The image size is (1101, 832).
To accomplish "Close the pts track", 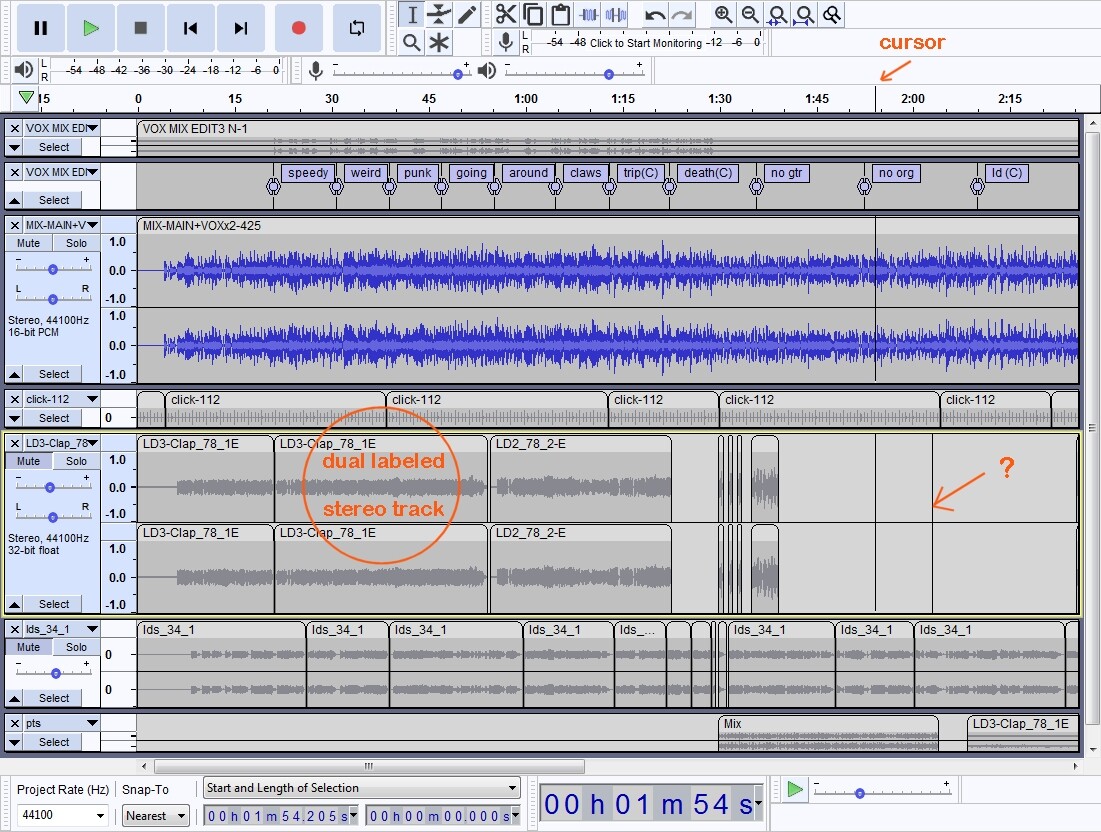I will [x=15, y=723].
